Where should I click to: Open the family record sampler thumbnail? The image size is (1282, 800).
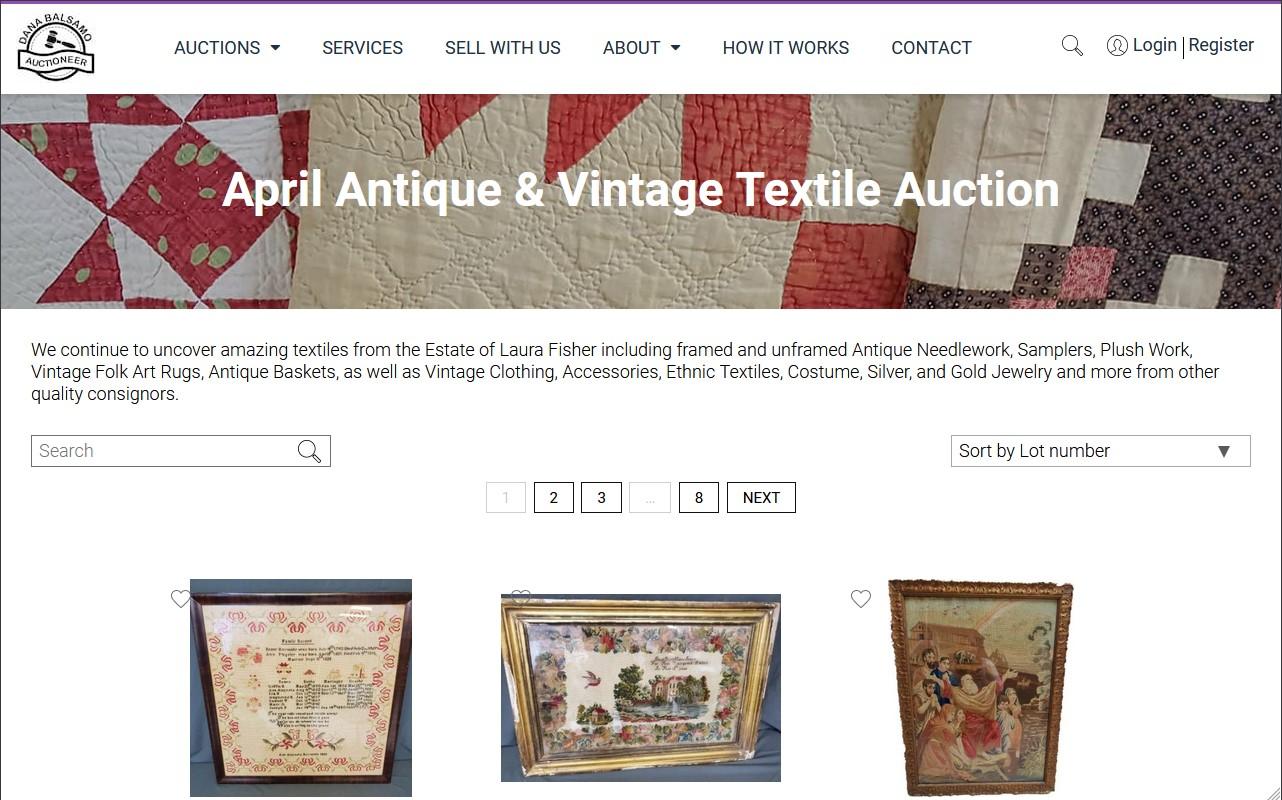tap(301, 688)
